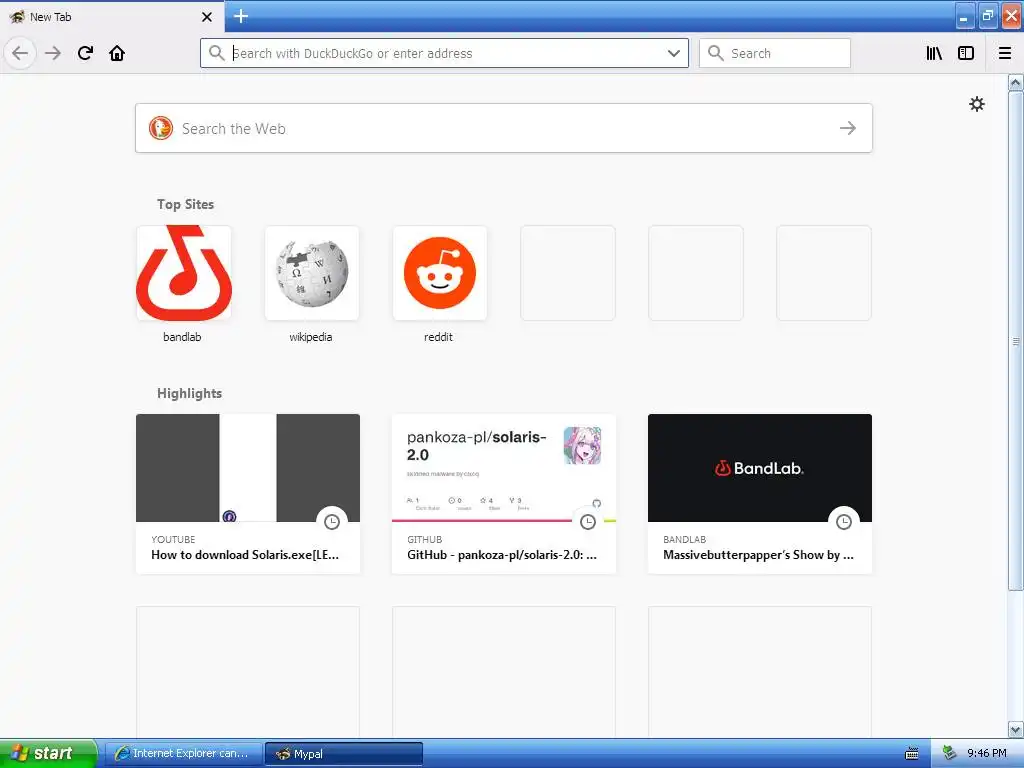Viewport: 1024px width, 768px height.
Task: Click the Search the Web field
Action: (x=504, y=128)
